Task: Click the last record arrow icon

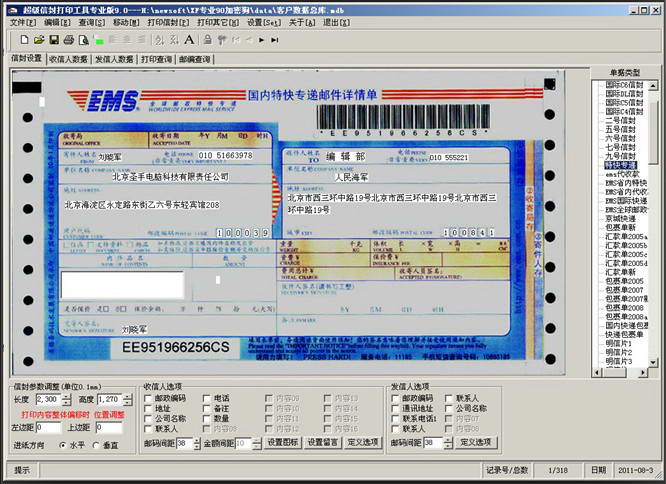Action: 275,40
